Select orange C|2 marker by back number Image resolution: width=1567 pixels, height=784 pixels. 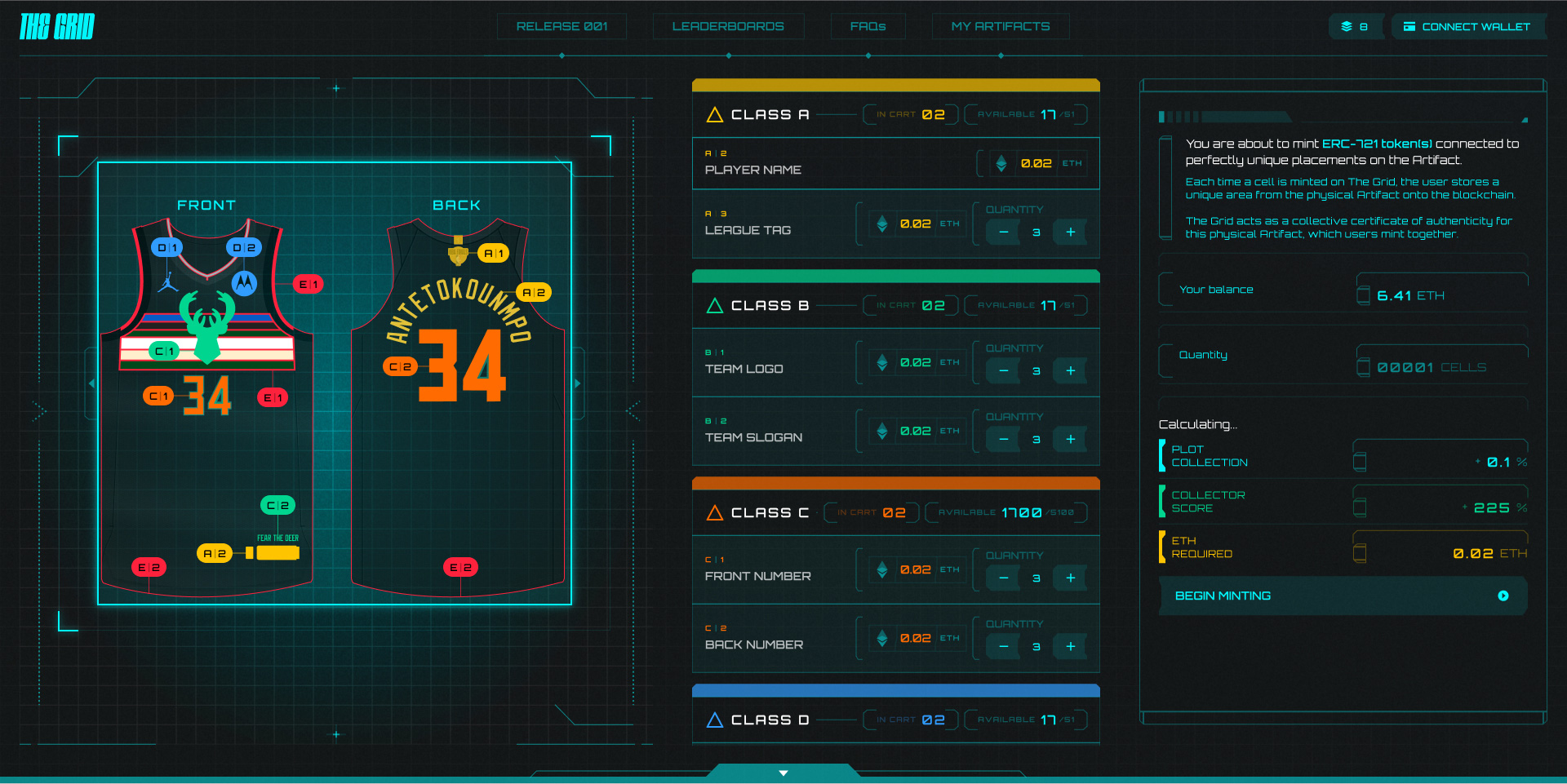400,366
